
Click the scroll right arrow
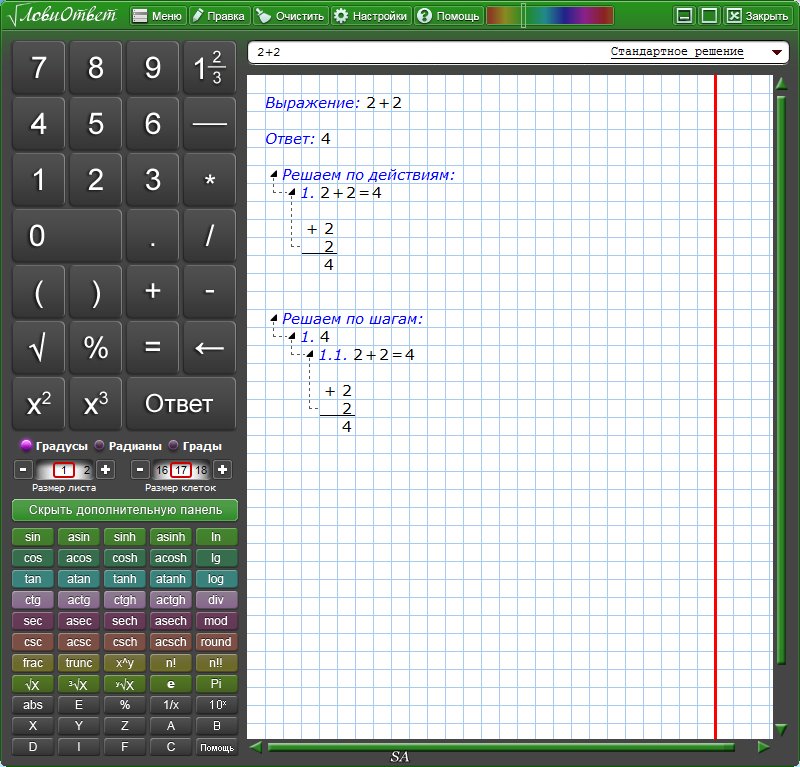(x=763, y=747)
